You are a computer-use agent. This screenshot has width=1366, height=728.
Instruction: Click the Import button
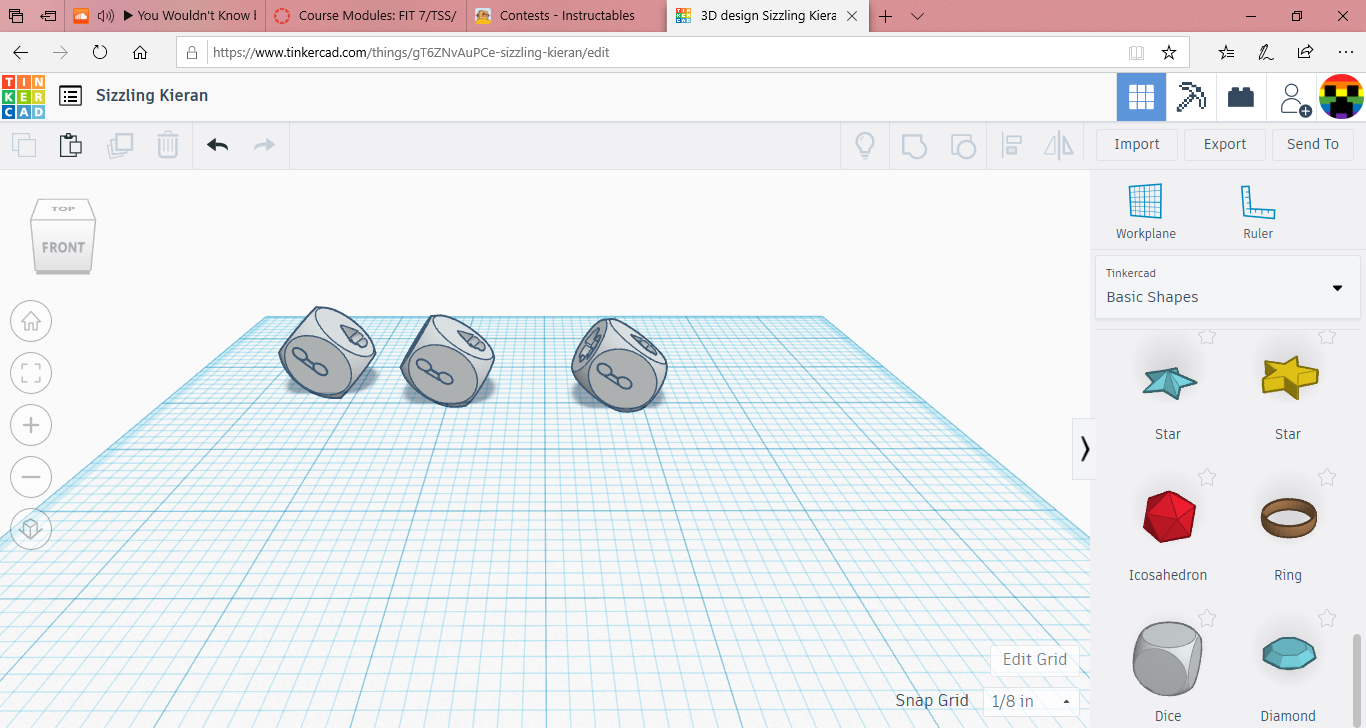[x=1137, y=144]
